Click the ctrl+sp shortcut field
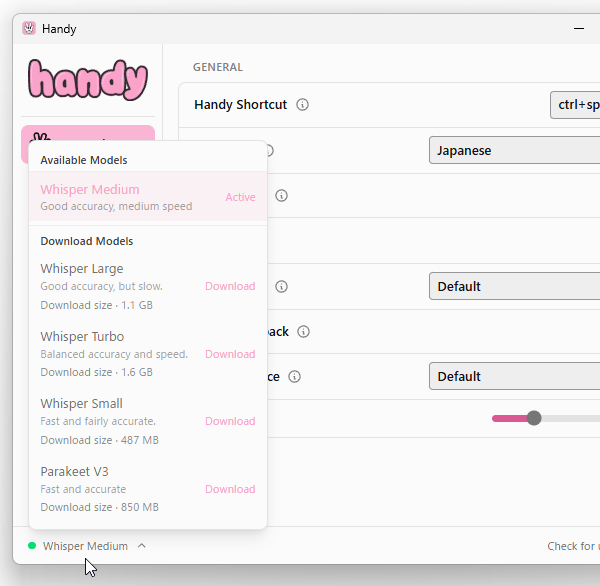The image size is (600, 586). coord(577,105)
